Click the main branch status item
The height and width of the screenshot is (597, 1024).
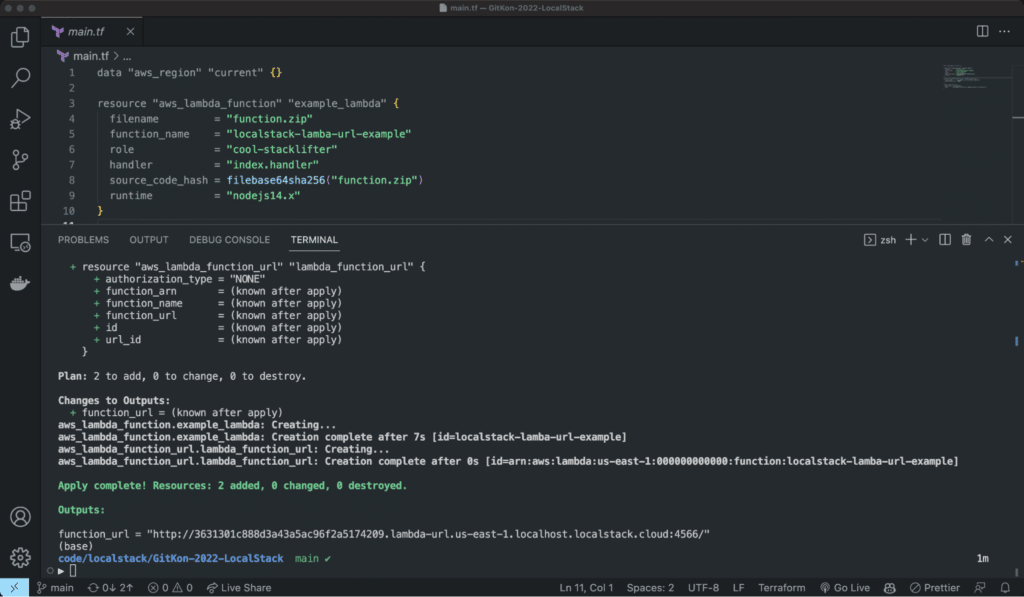coord(56,588)
